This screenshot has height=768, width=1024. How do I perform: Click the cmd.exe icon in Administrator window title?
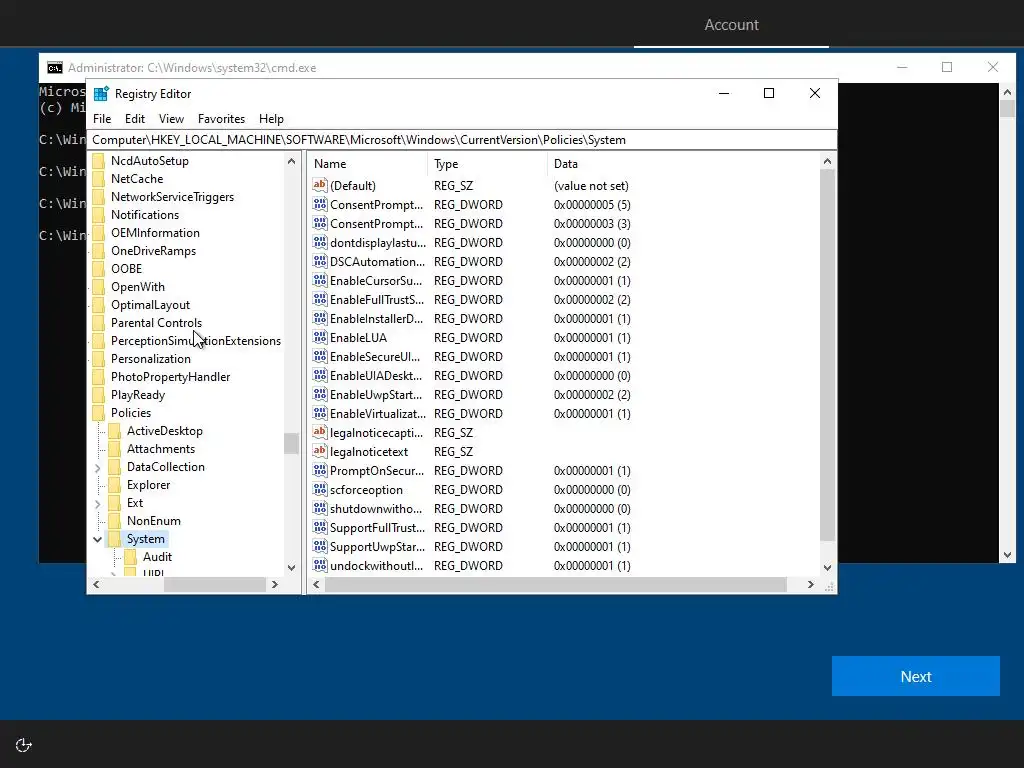click(x=55, y=68)
